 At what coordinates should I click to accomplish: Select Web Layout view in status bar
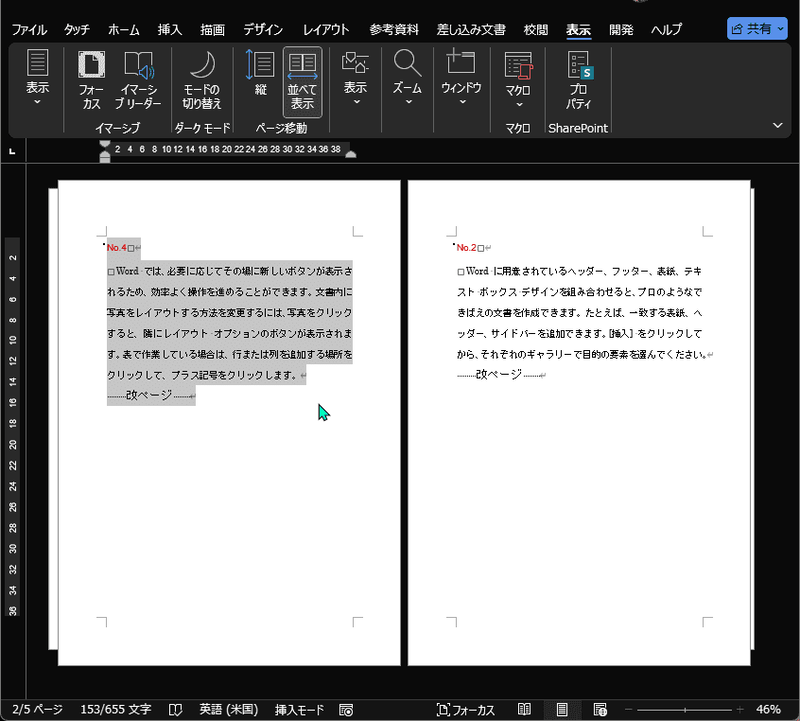[x=600, y=709]
